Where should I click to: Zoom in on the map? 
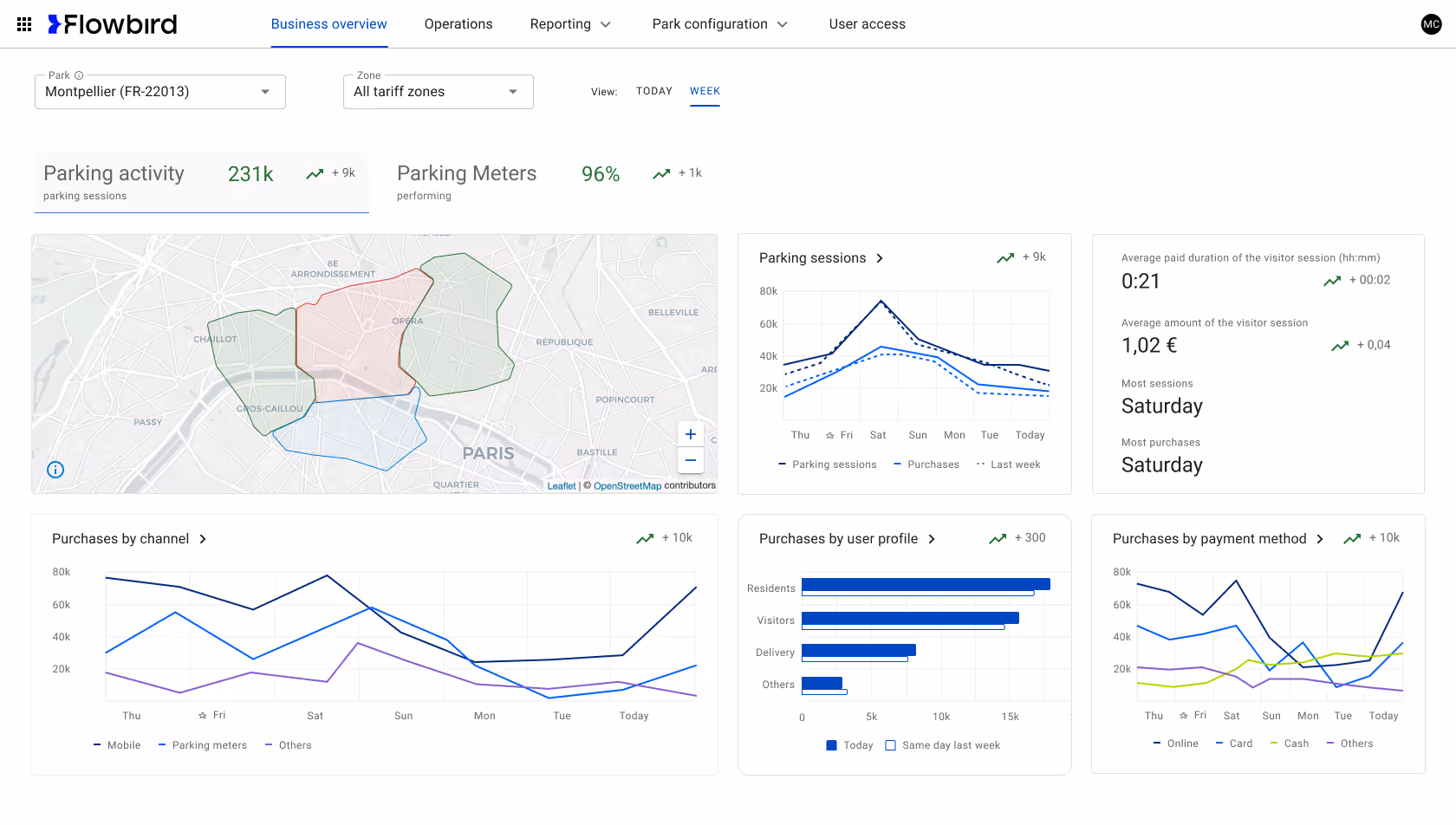[691, 434]
